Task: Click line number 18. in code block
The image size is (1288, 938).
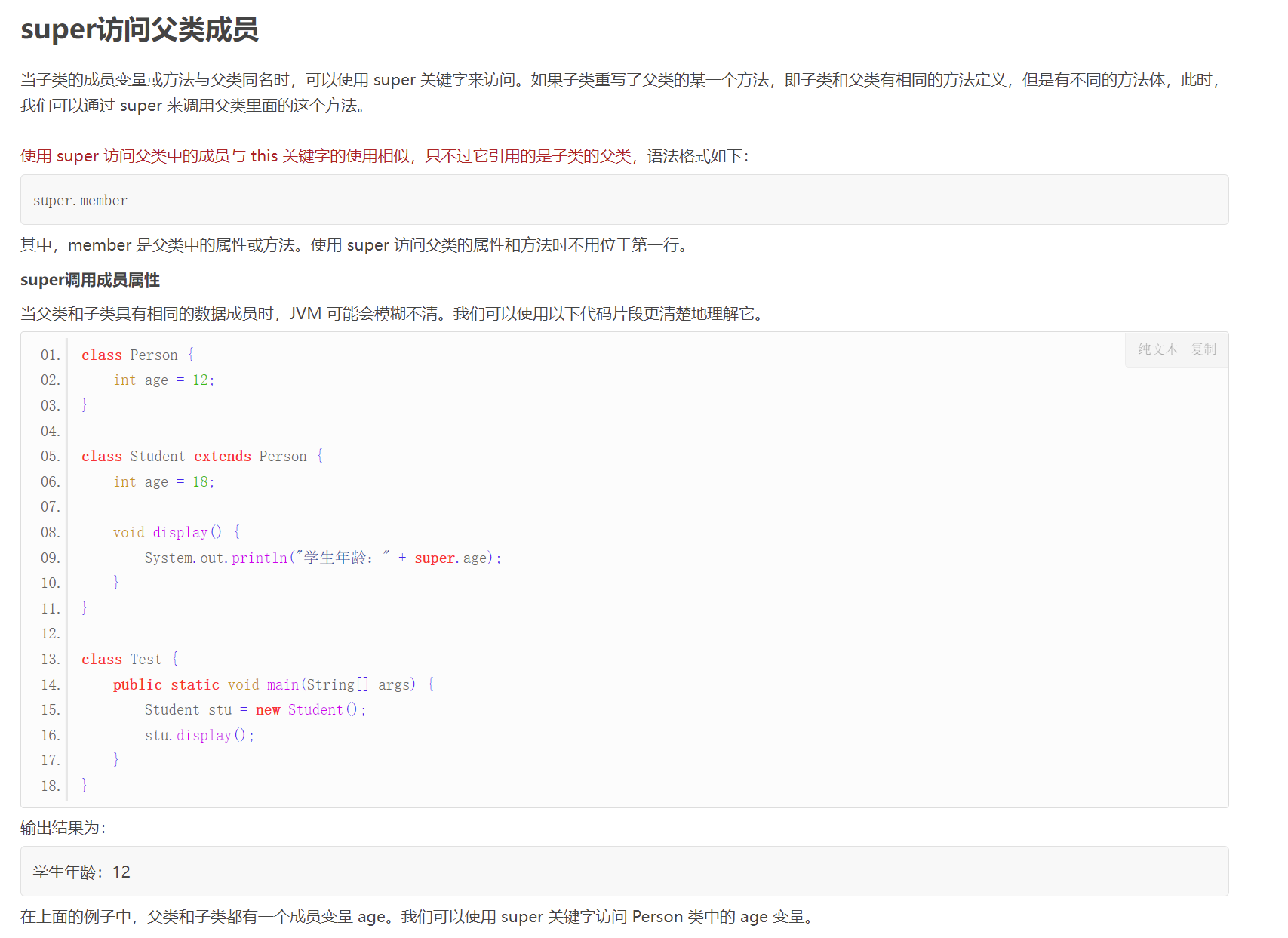Action: pos(51,786)
